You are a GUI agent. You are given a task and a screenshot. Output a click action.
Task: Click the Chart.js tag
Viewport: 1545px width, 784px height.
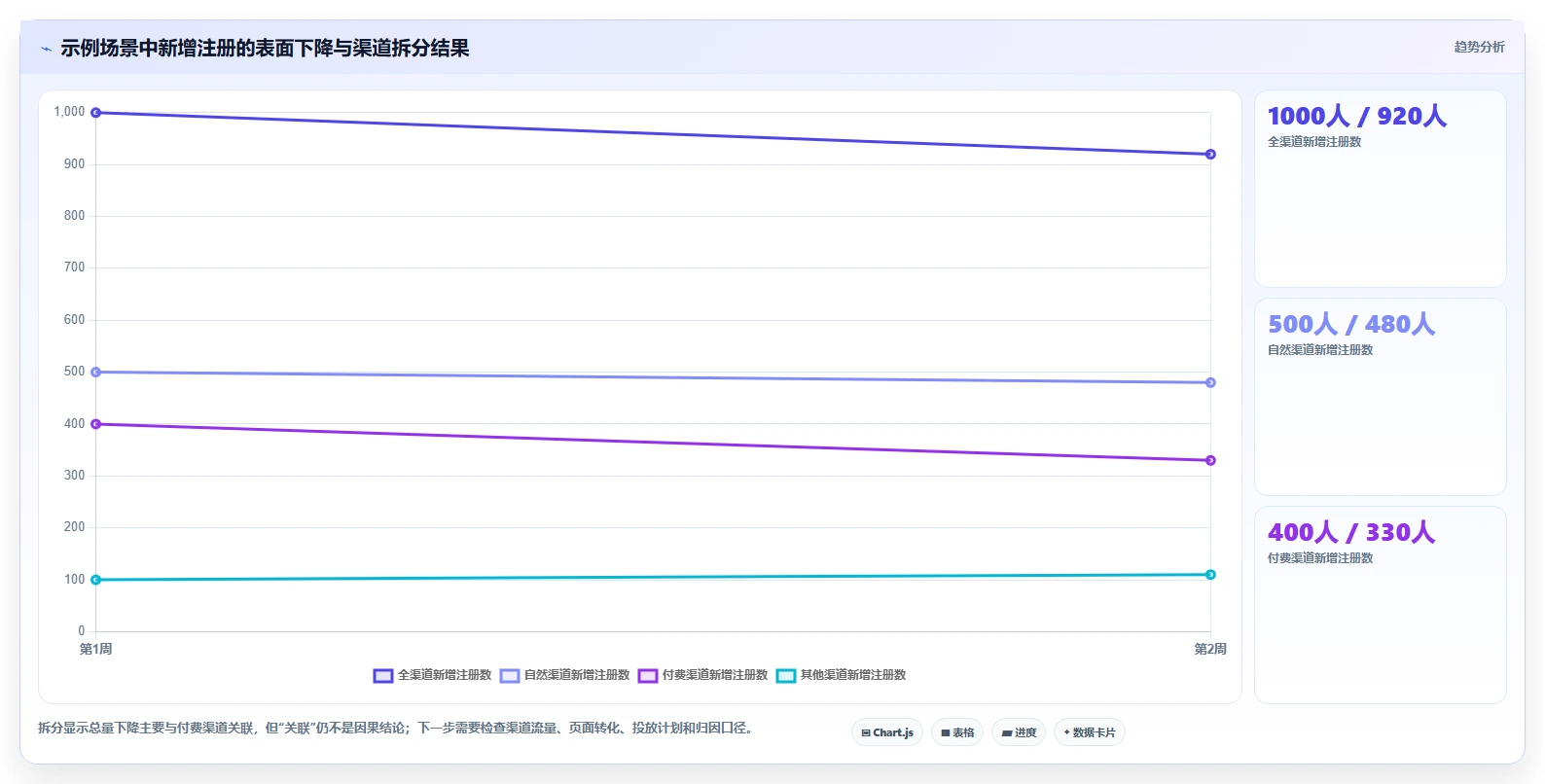[x=887, y=732]
